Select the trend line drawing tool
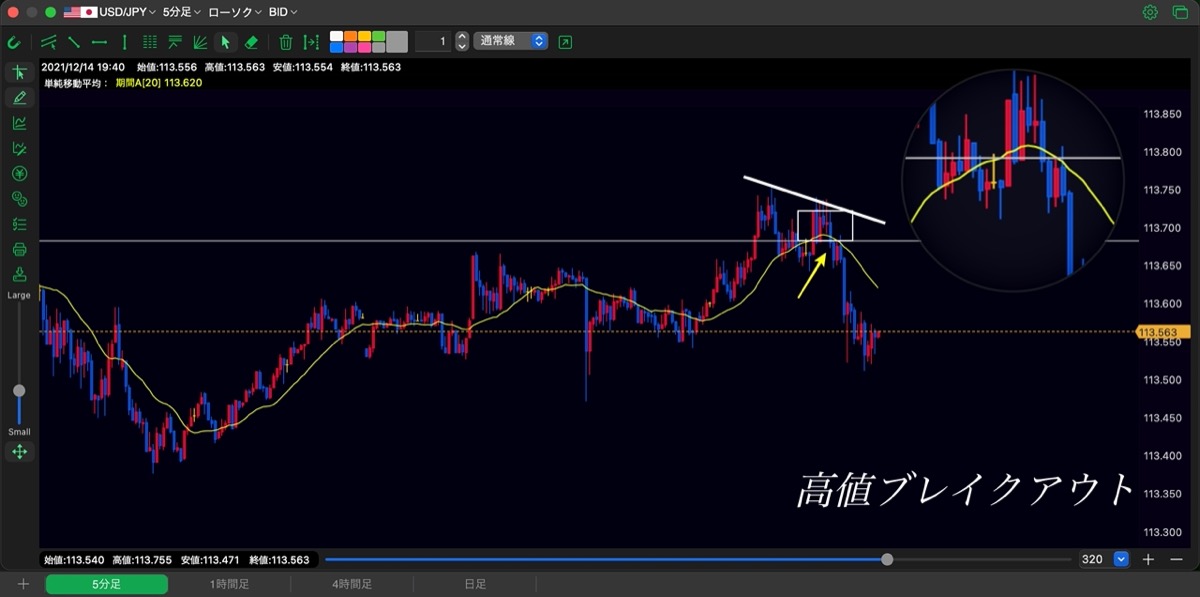Image resolution: width=1200 pixels, height=597 pixels. (73, 42)
